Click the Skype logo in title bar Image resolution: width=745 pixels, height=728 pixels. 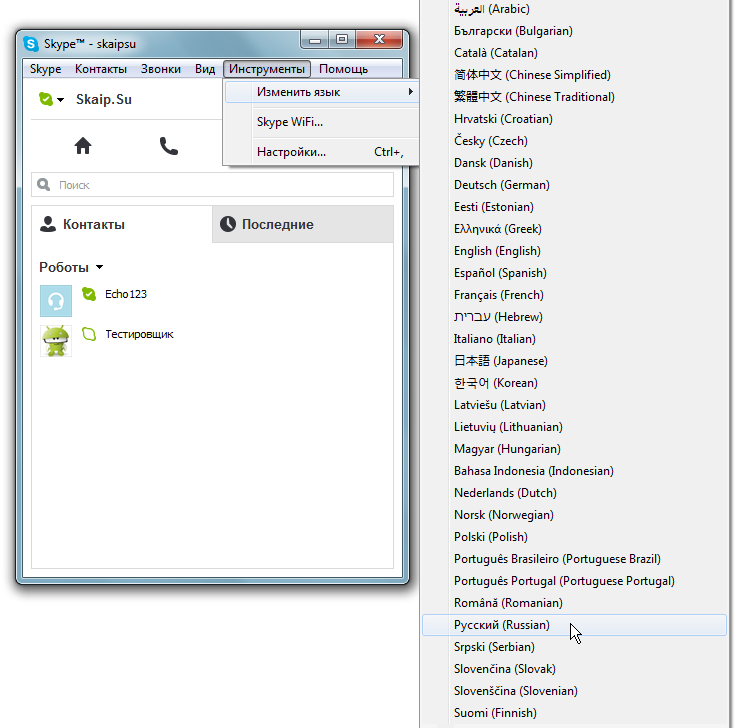[x=31, y=44]
